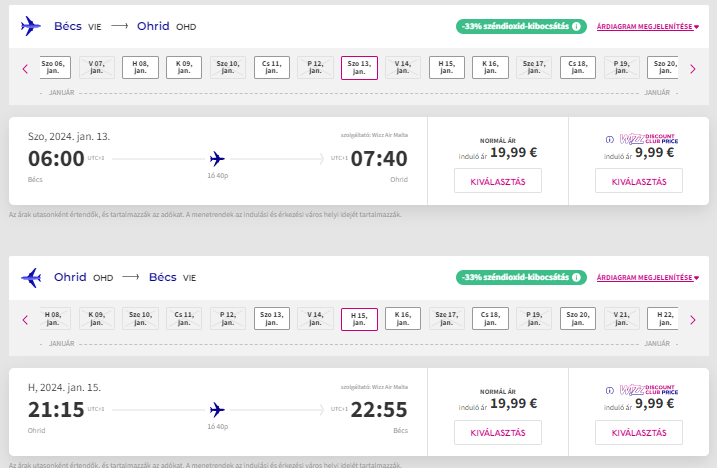The image size is (717, 468).
Task: Click the outbound -33% széndioxid-kibocsátás badge
Action: [513, 27]
